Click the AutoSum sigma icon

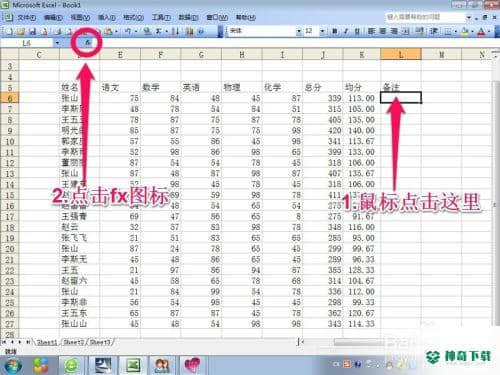point(159,31)
